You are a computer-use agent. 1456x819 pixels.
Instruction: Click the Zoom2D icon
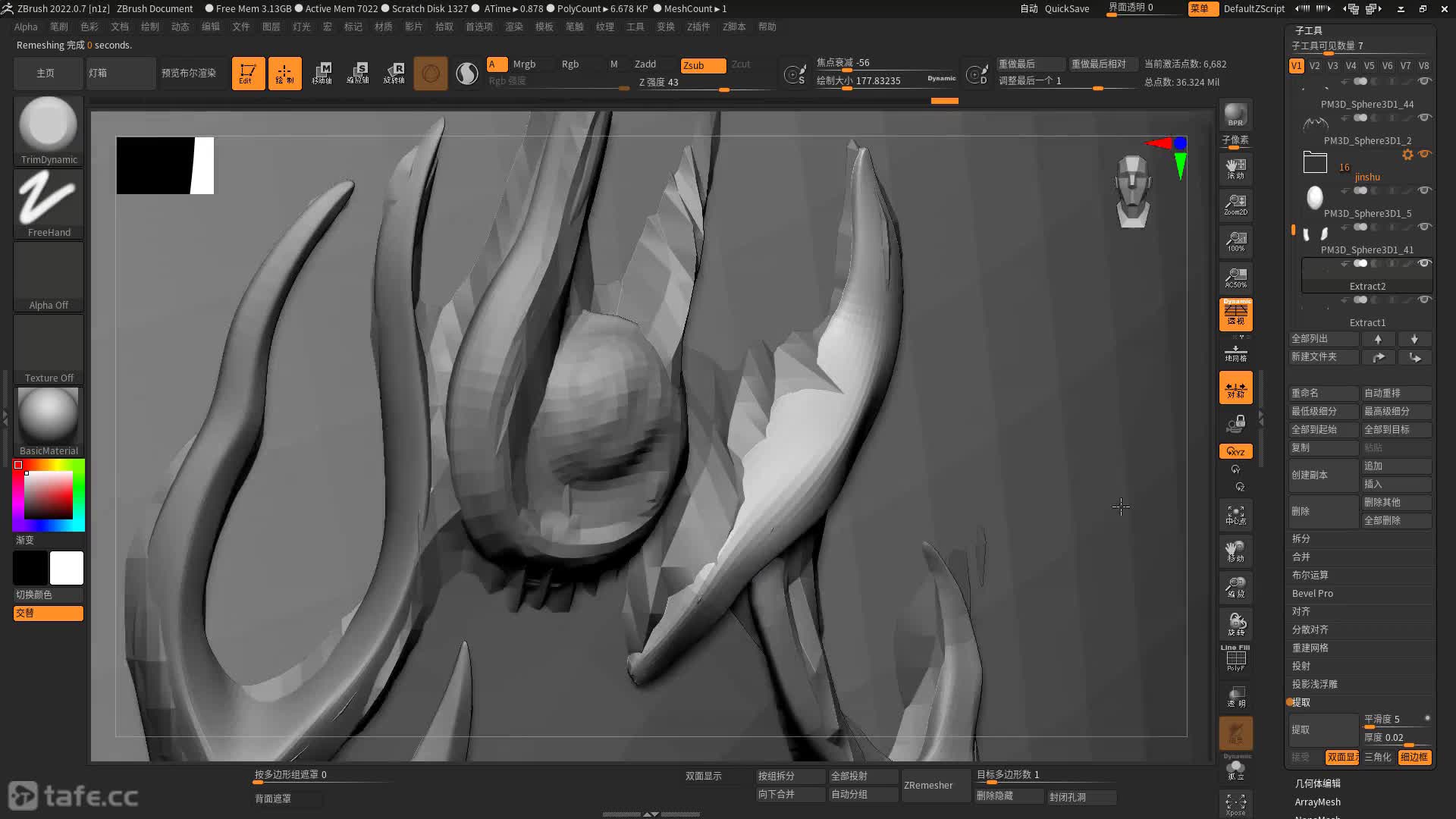click(x=1235, y=205)
